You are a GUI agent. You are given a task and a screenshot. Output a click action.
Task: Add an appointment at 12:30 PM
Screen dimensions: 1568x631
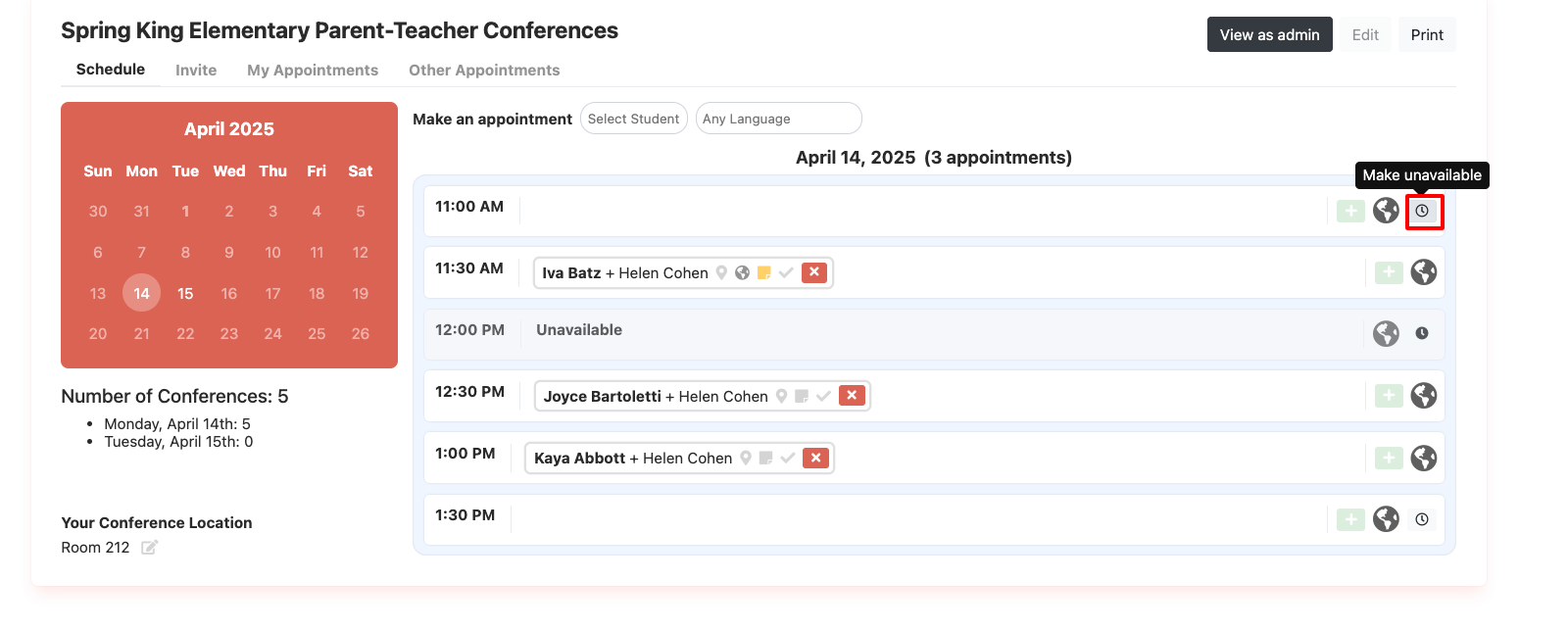click(1388, 396)
